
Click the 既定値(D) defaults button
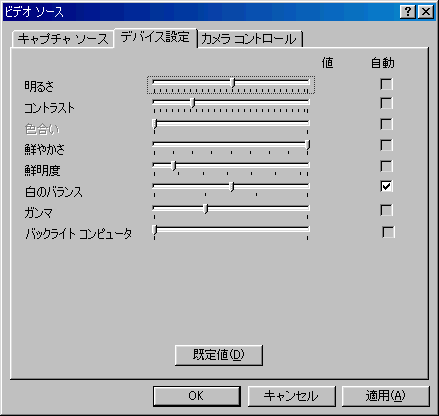tap(219, 355)
